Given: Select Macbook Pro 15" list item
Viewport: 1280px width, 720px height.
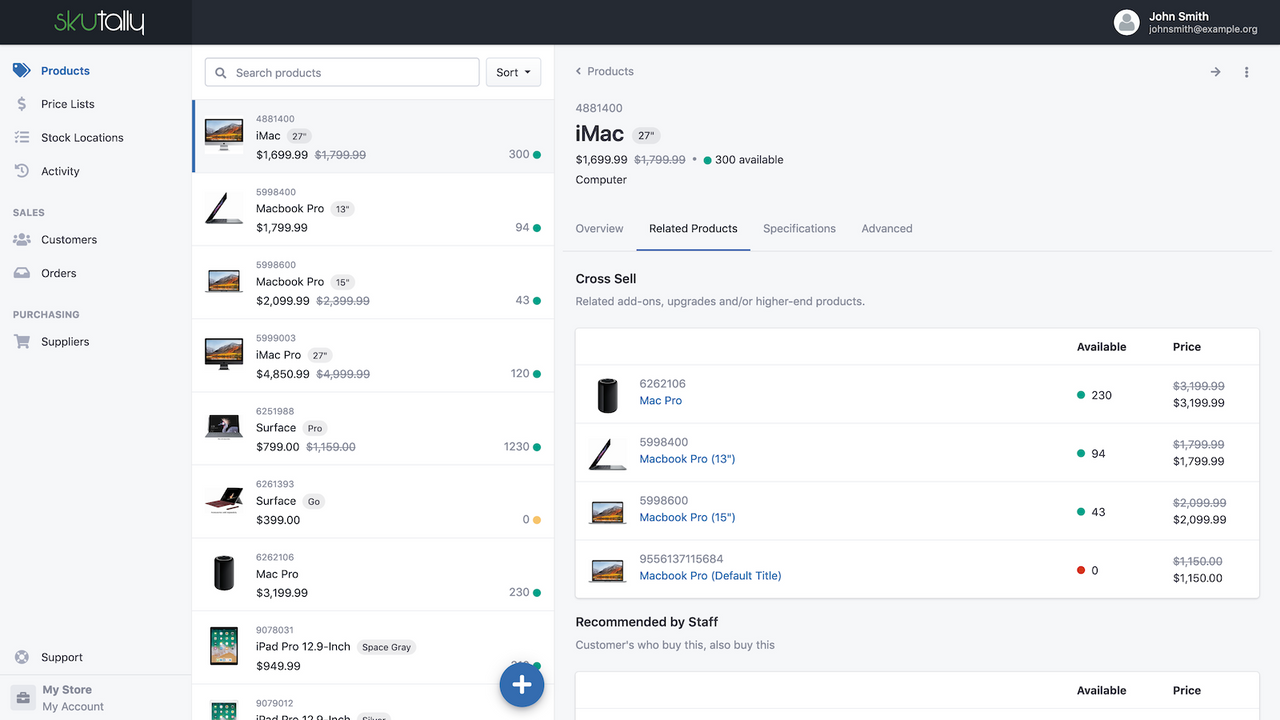Looking at the screenshot, I should 373,282.
